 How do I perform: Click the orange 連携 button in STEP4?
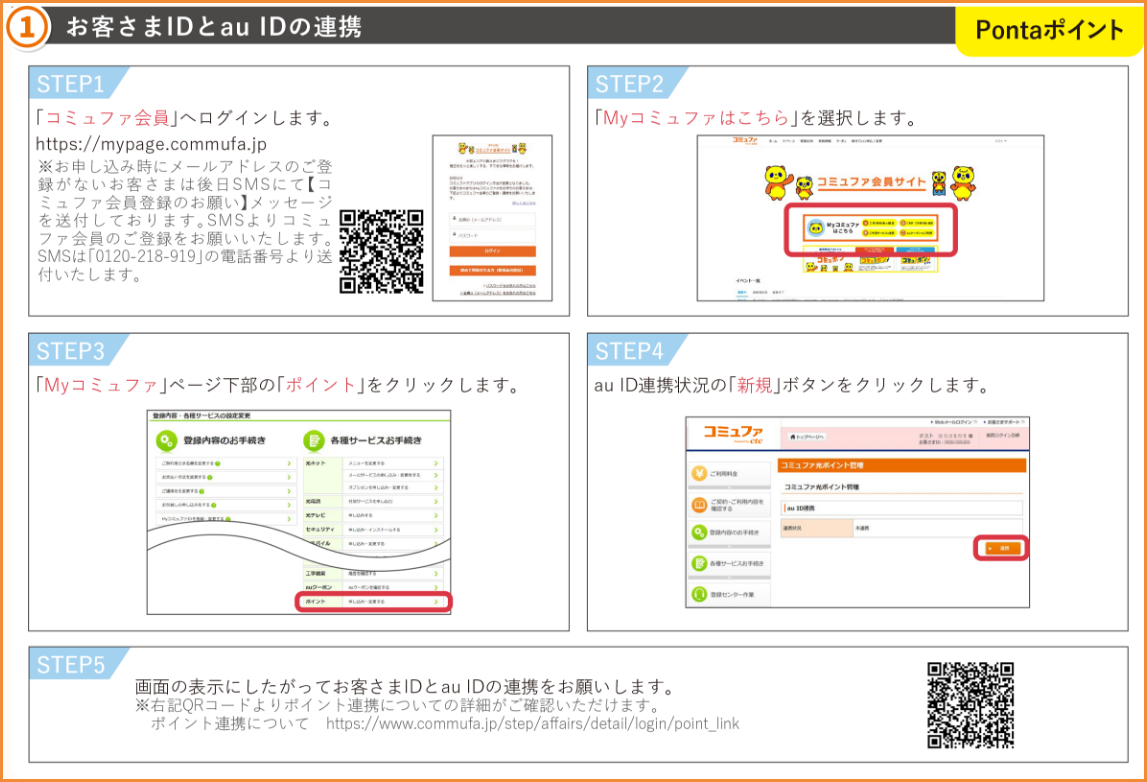point(1001,548)
